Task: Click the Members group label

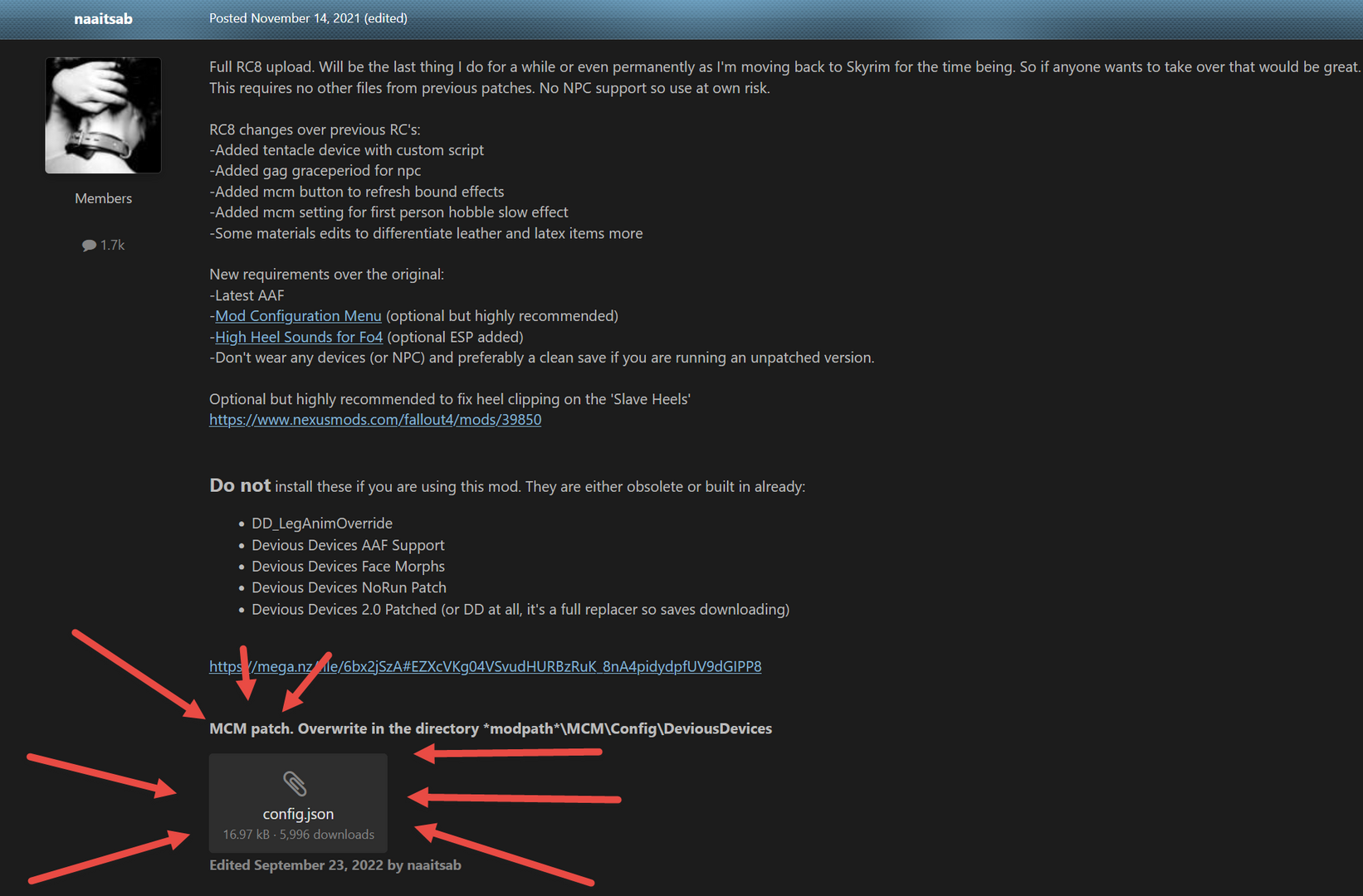Action: point(103,198)
